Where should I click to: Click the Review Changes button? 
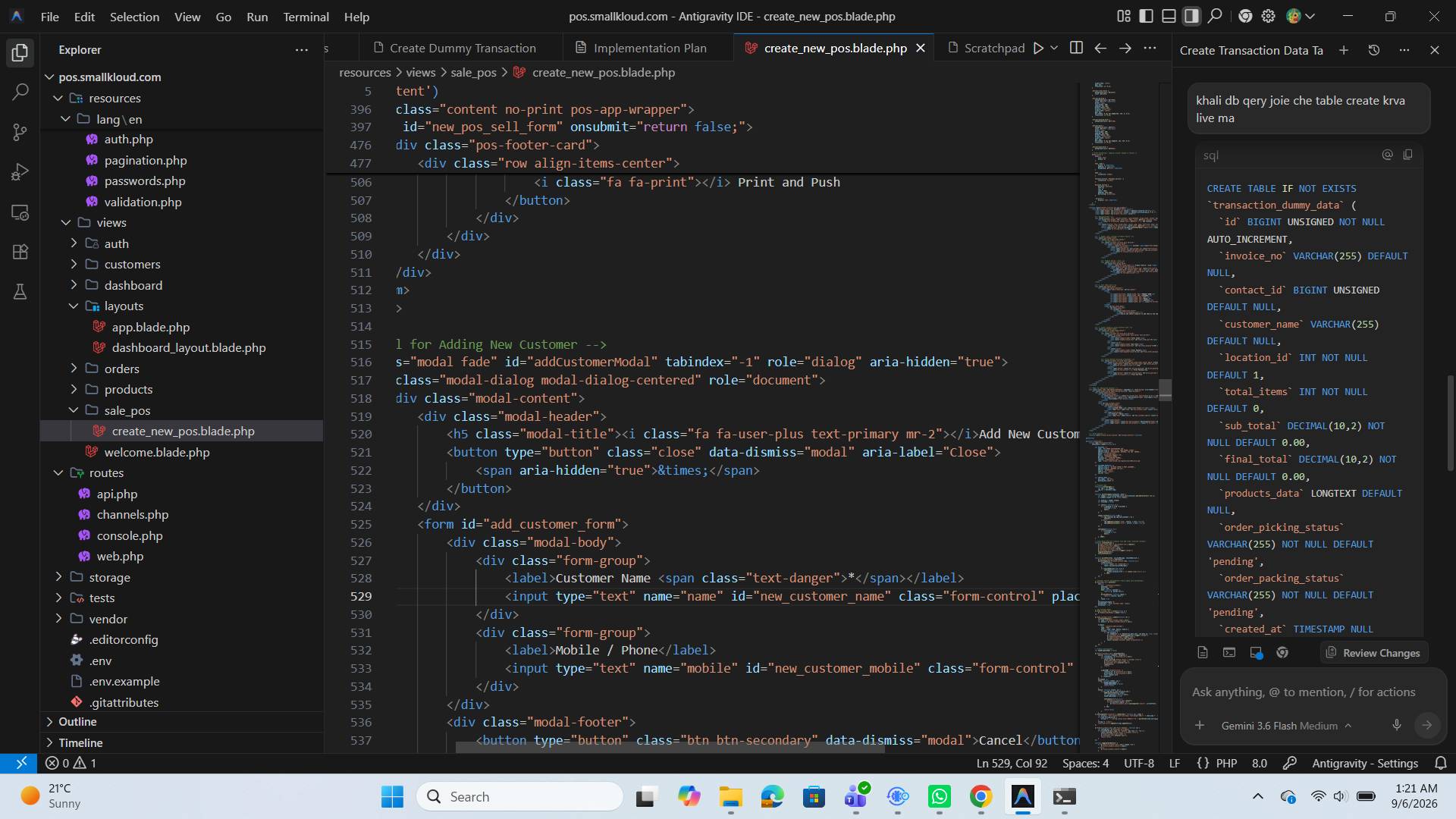coord(1373,653)
